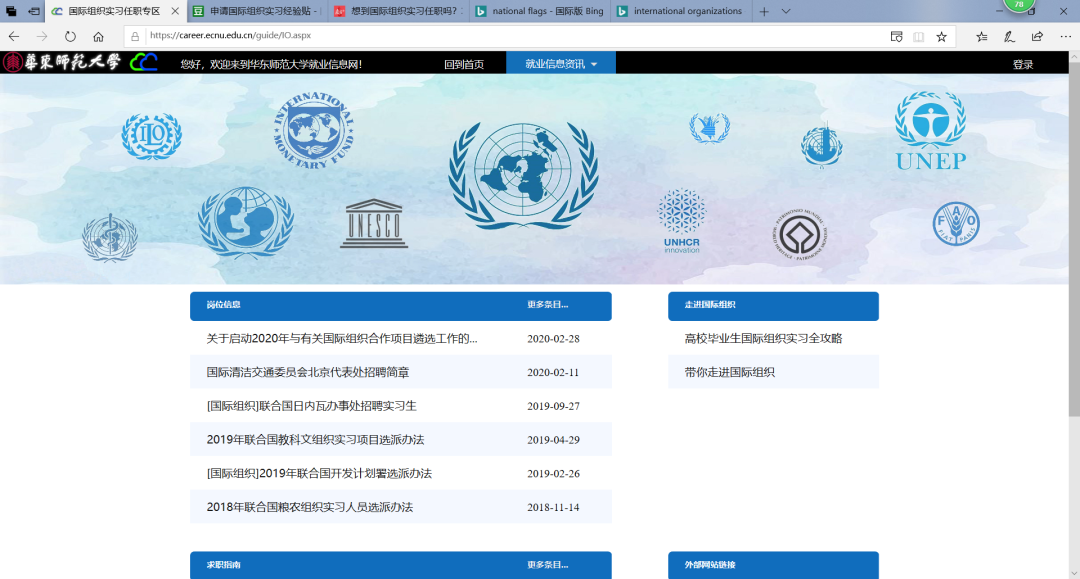This screenshot has height=579, width=1080.
Task: Add page to favorites with star icon
Action: tap(941, 37)
